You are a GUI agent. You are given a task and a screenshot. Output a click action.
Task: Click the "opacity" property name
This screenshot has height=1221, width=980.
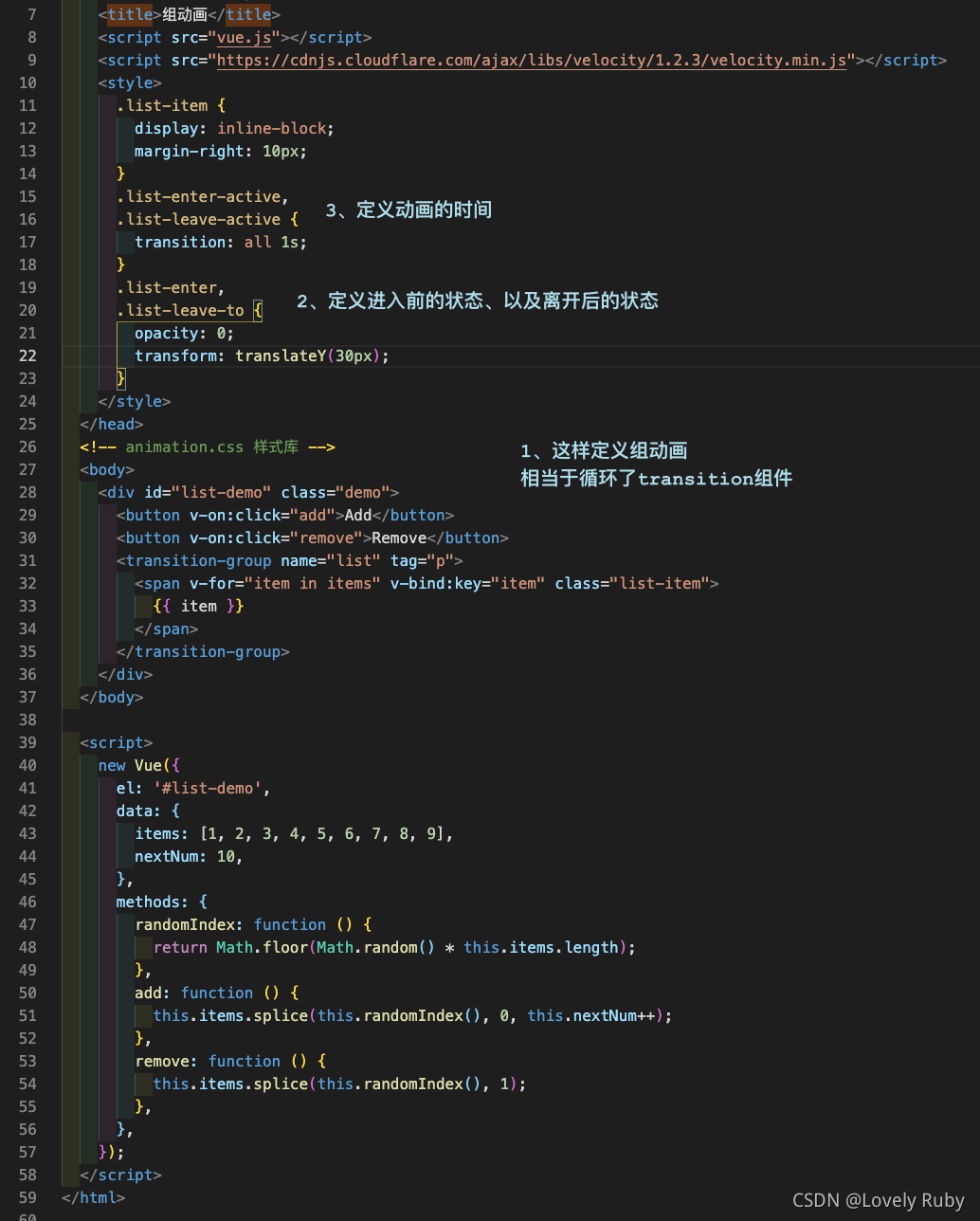[167, 333]
